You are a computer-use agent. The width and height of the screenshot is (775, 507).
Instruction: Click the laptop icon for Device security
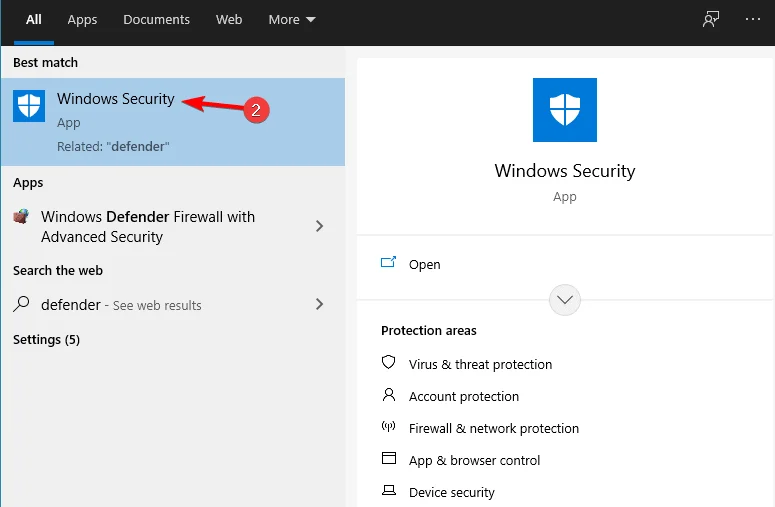pos(389,490)
